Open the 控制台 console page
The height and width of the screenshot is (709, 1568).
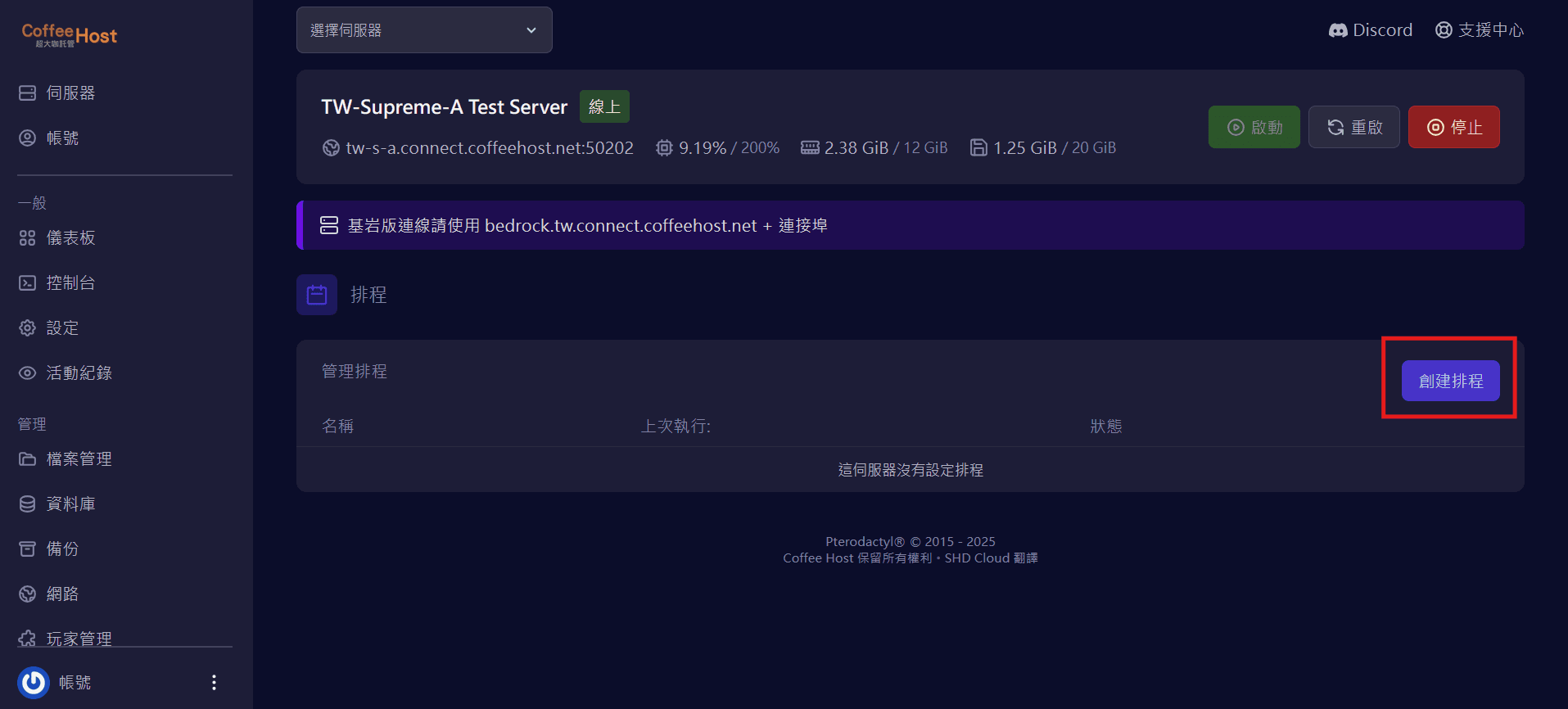click(57, 283)
